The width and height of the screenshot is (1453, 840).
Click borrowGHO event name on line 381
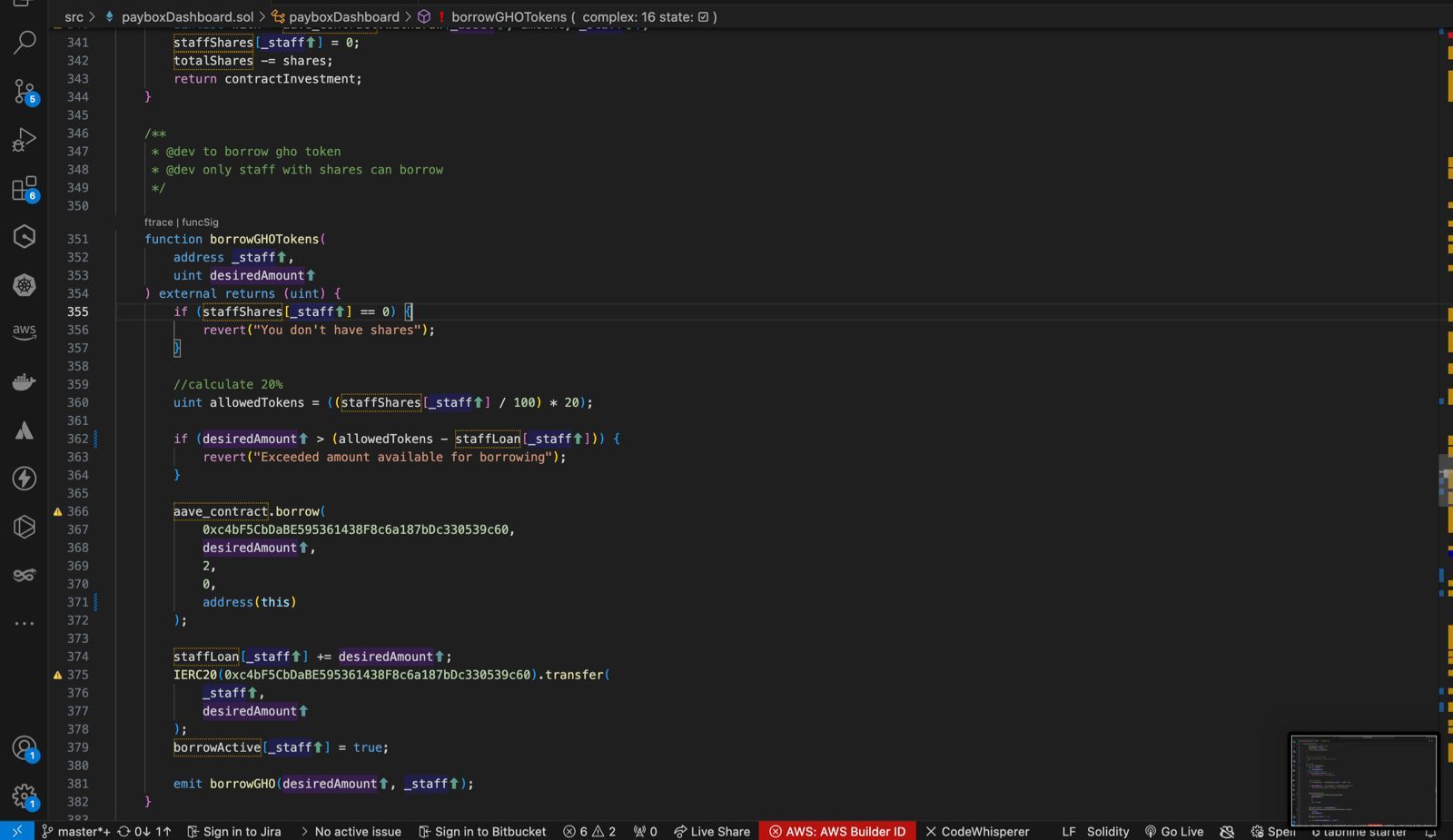coord(242,784)
